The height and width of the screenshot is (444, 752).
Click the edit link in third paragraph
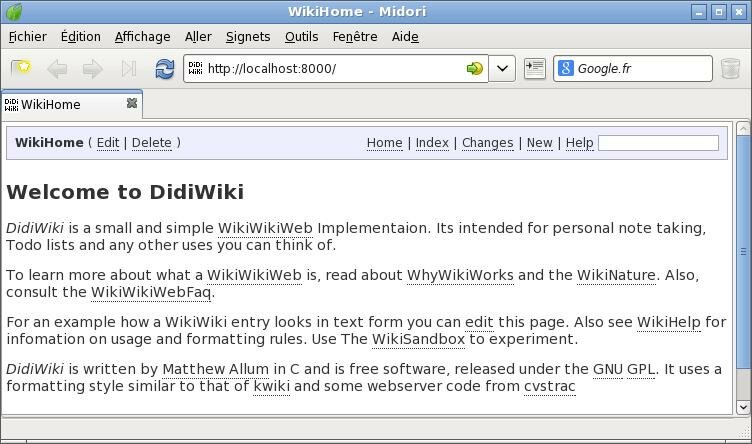point(479,322)
